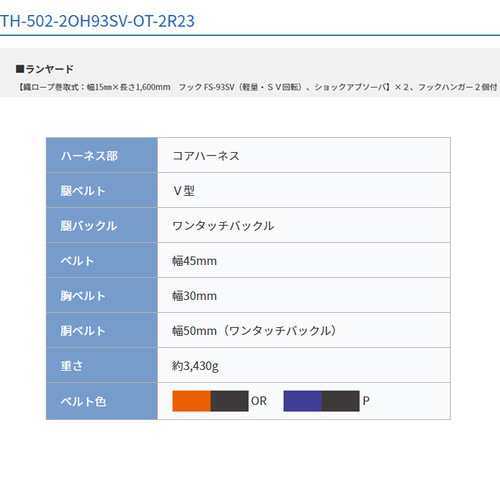Click the 腿ベルト row header
The width and height of the screenshot is (500, 500).
(x=102, y=190)
